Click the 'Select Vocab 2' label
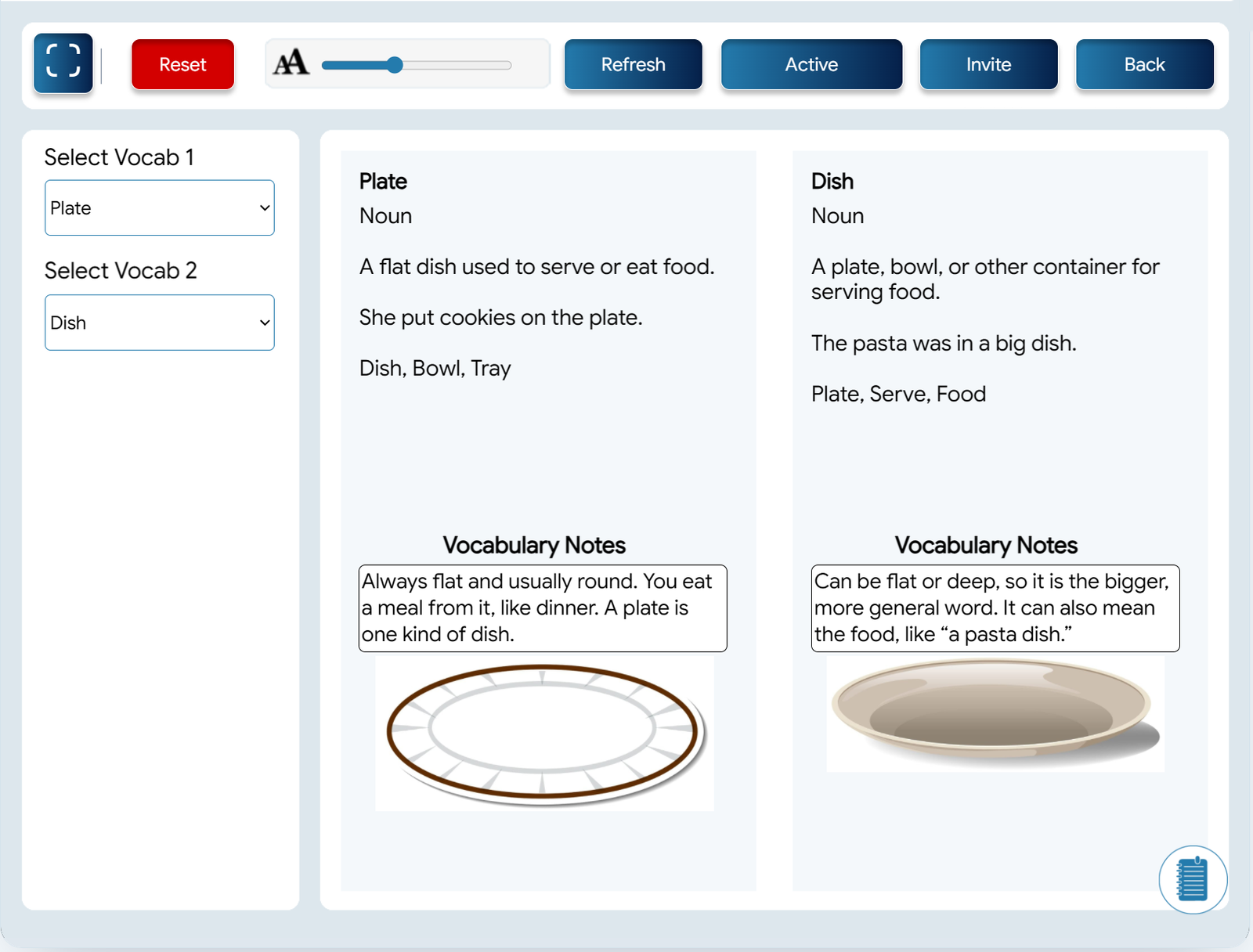1253x952 pixels. pyautogui.click(x=121, y=271)
